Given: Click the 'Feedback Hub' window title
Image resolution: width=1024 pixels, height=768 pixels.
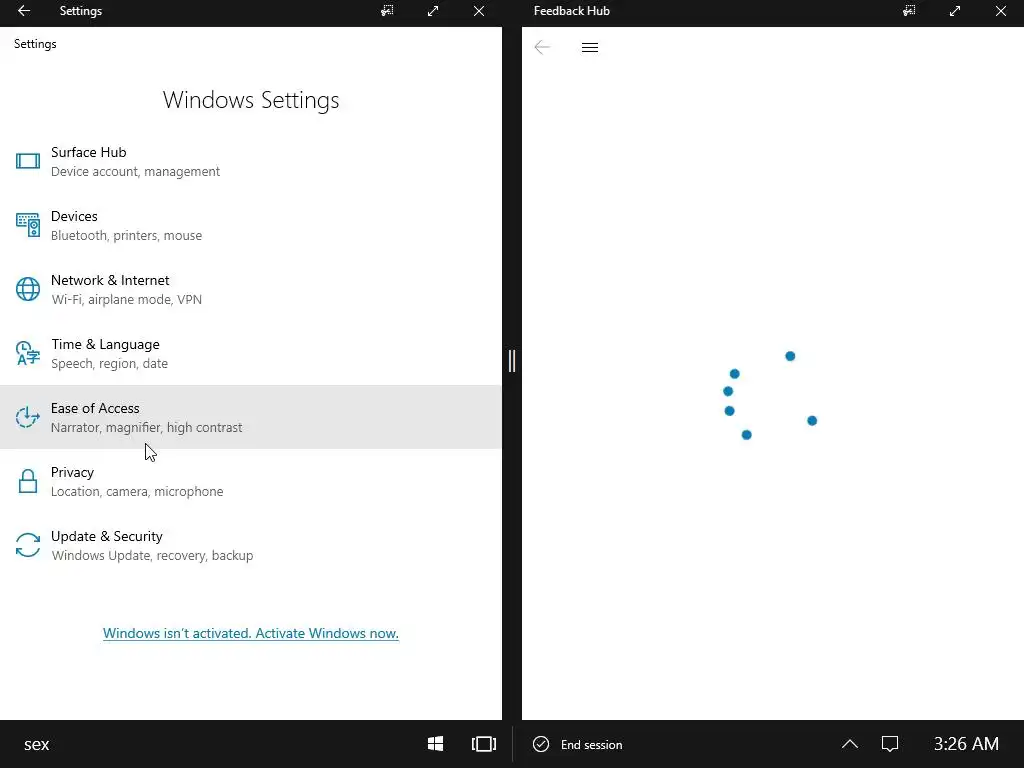Looking at the screenshot, I should click(x=571, y=11).
